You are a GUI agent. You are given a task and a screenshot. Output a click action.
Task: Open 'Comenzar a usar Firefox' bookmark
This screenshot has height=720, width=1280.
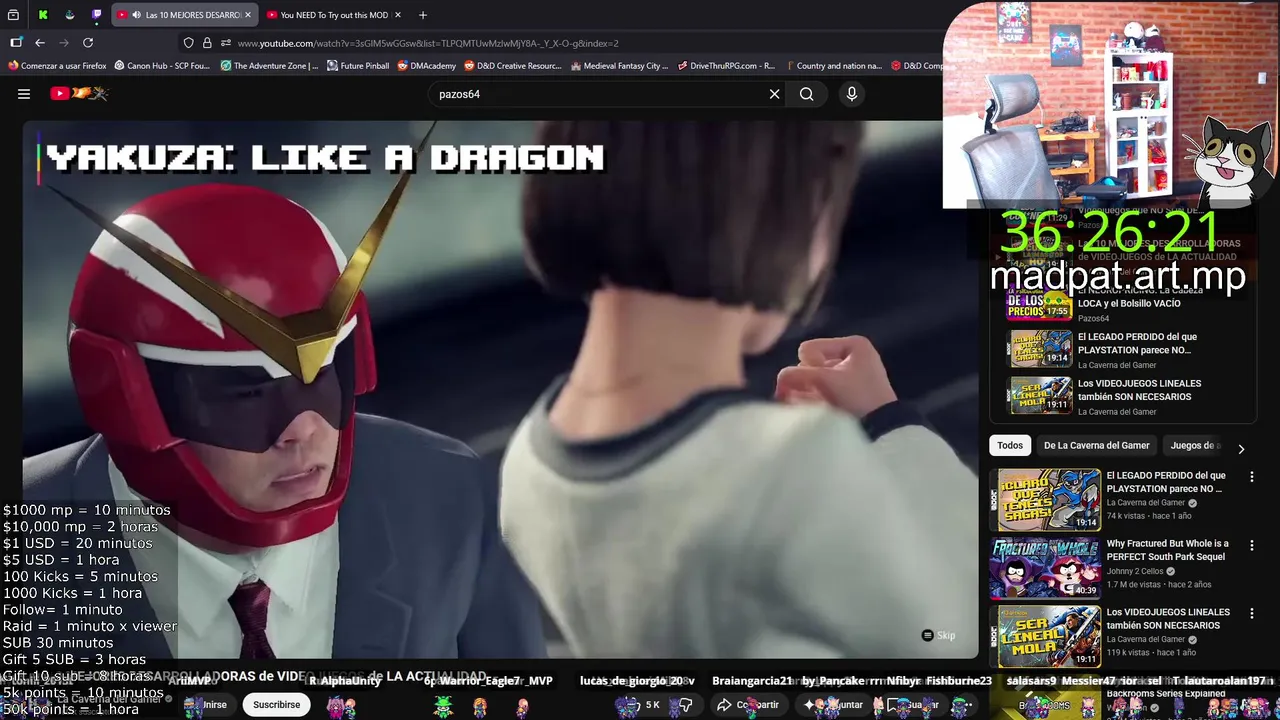[x=57, y=66]
